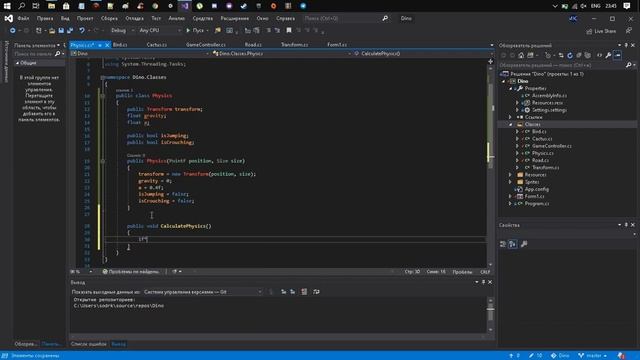Collapse the Properties node in Solution Explorer
Screen dimensions: 640x360
point(511,89)
